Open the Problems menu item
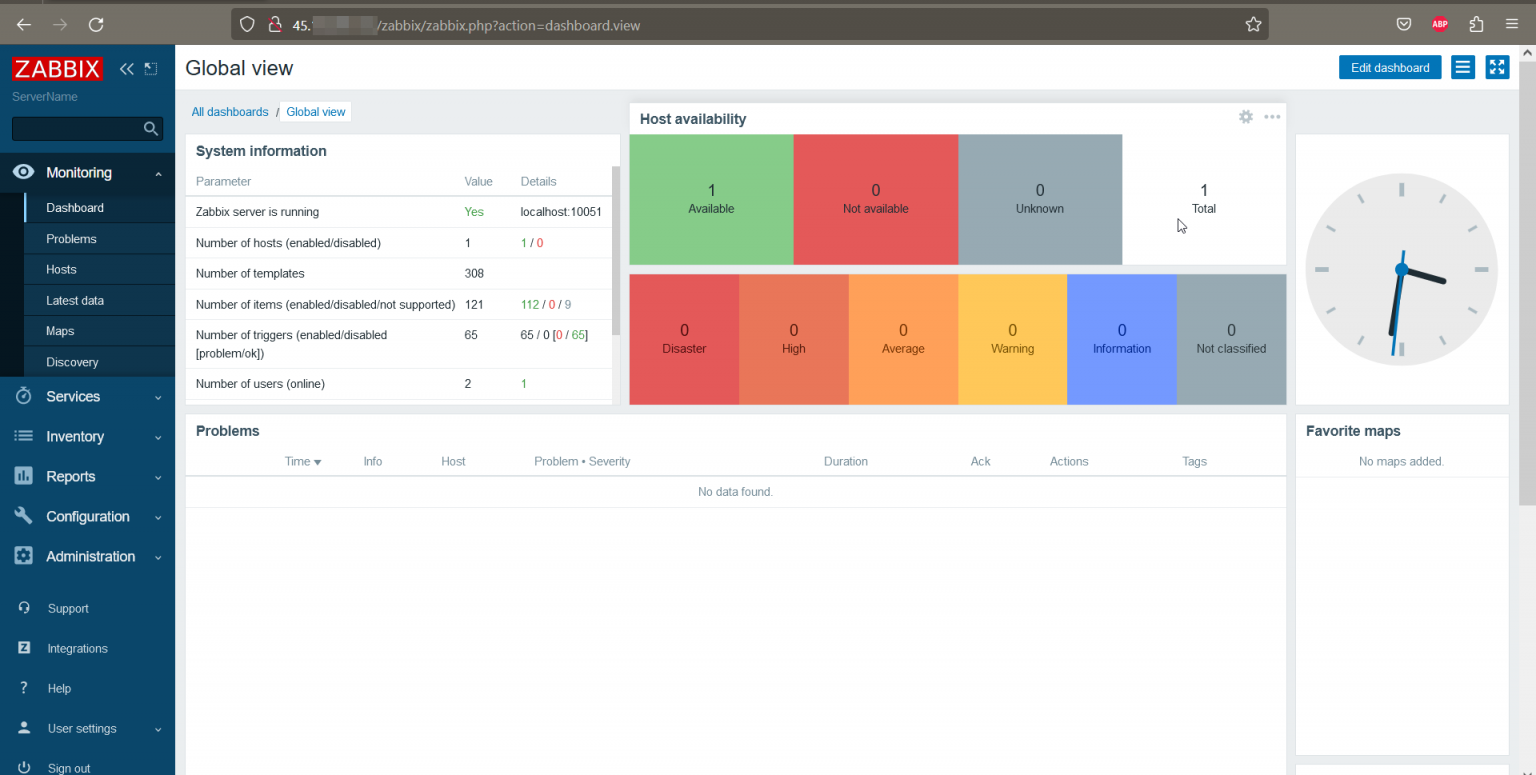The height and width of the screenshot is (775, 1536). [71, 238]
